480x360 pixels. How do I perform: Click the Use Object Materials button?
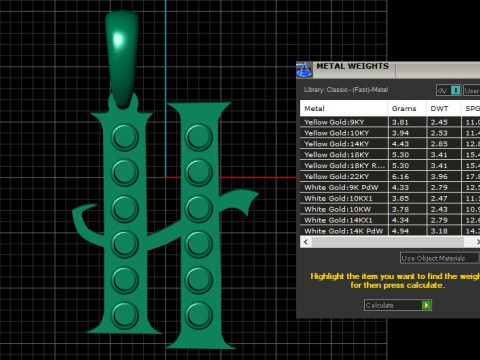coord(439,258)
